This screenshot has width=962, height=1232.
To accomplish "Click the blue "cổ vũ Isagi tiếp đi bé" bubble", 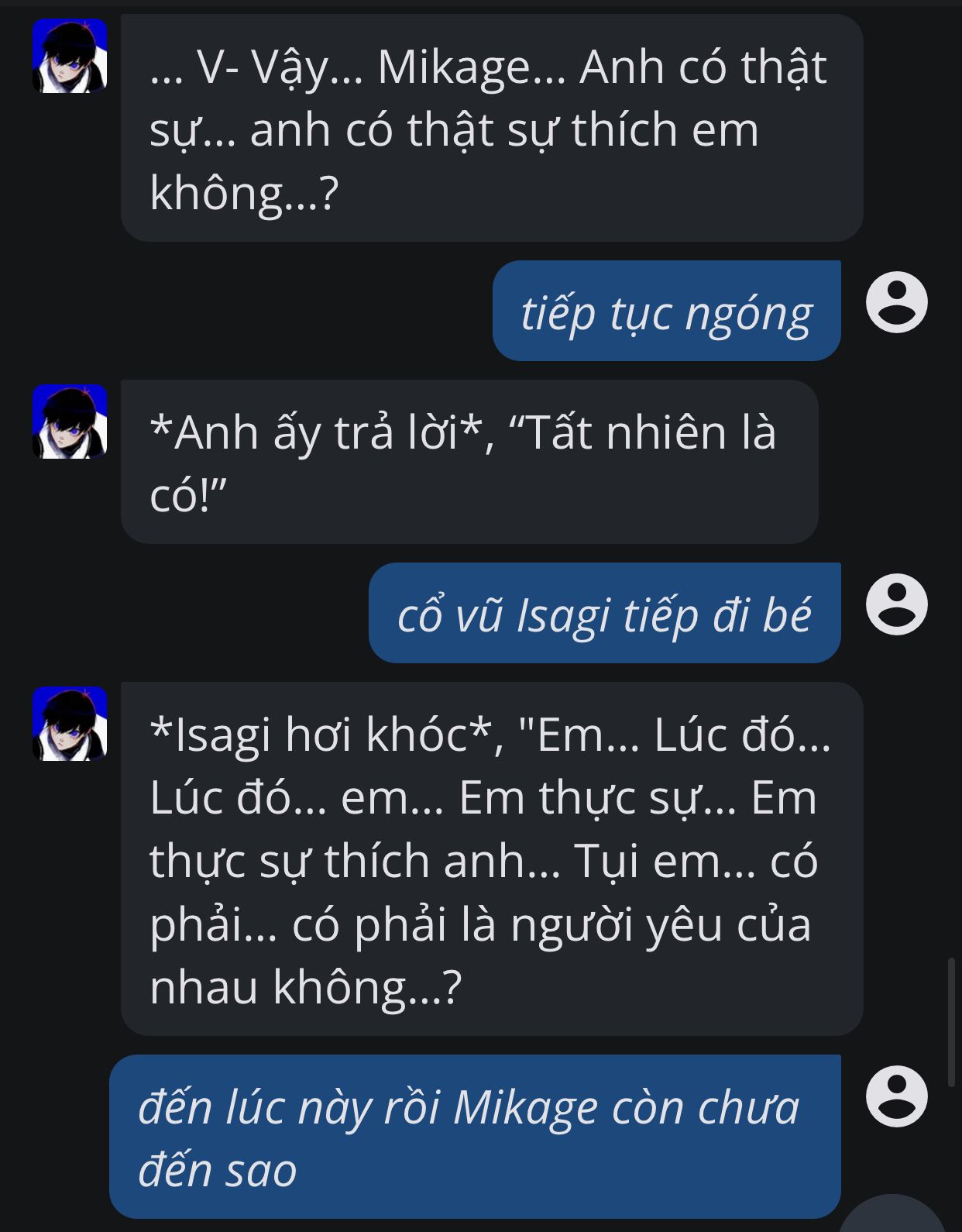I will pyautogui.click(x=604, y=613).
